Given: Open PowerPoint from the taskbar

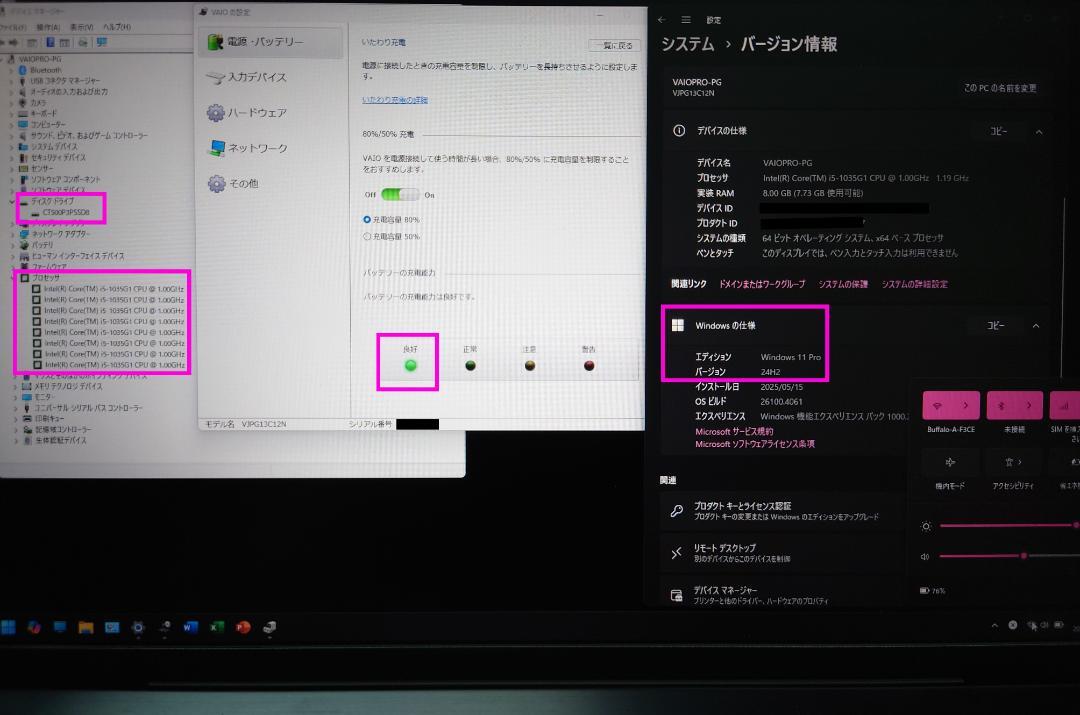Looking at the screenshot, I should (243, 627).
